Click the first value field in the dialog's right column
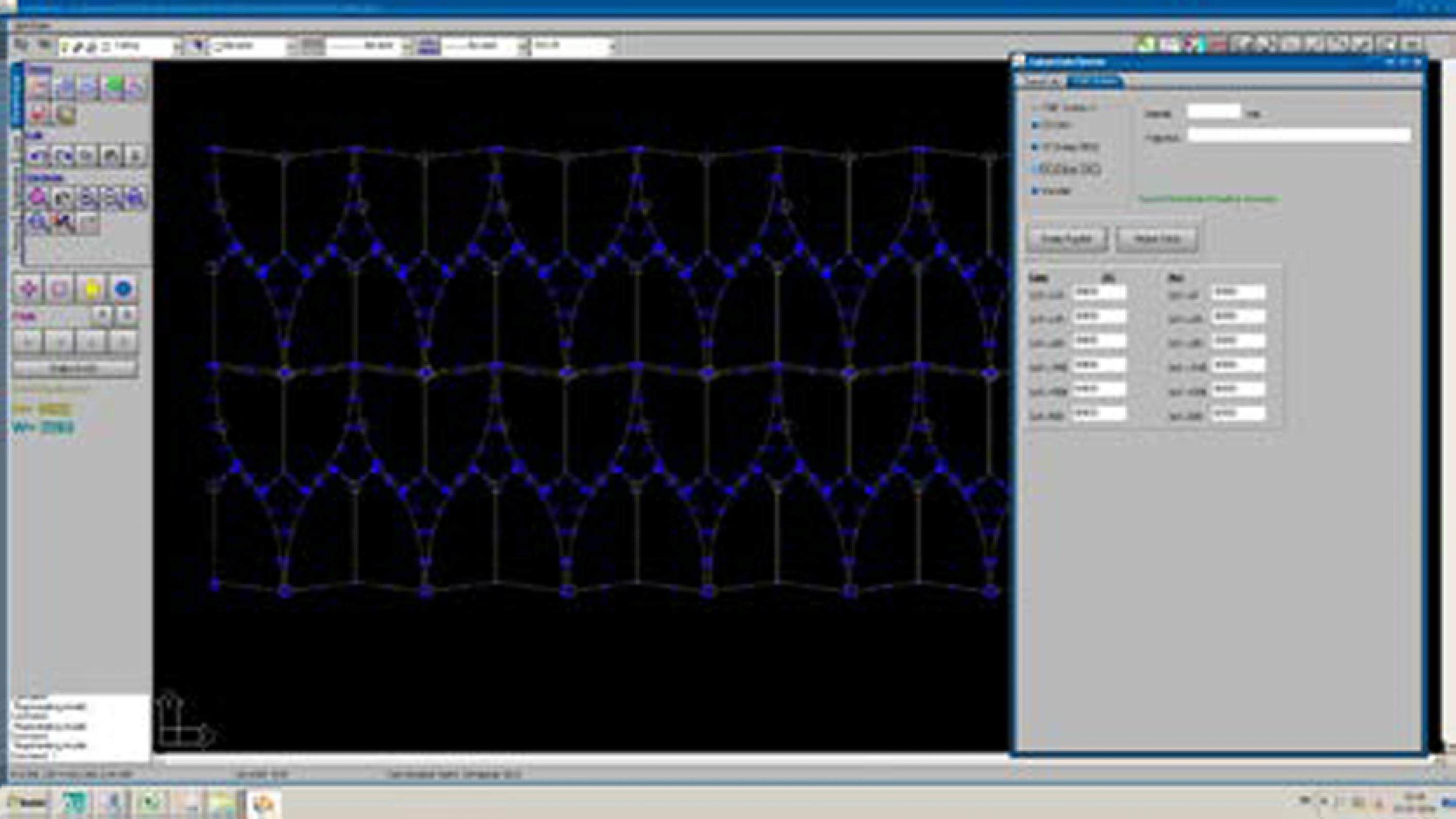Image resolution: width=1456 pixels, height=819 pixels. pos(1238,292)
